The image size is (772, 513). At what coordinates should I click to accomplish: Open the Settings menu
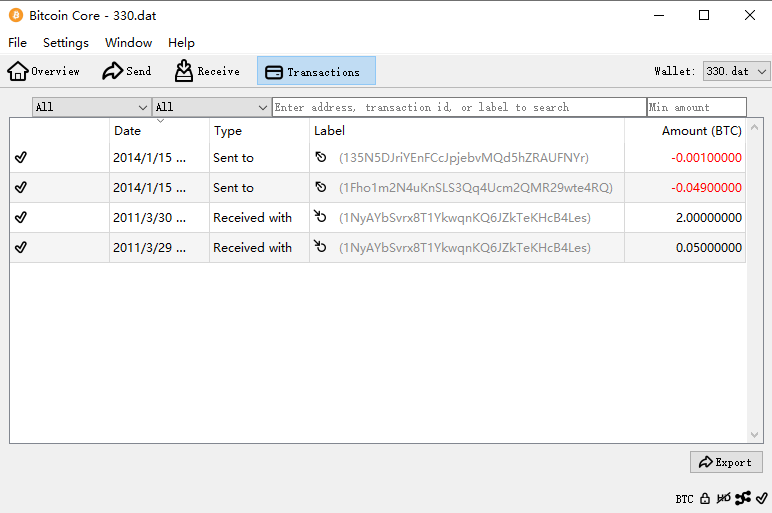click(x=66, y=43)
